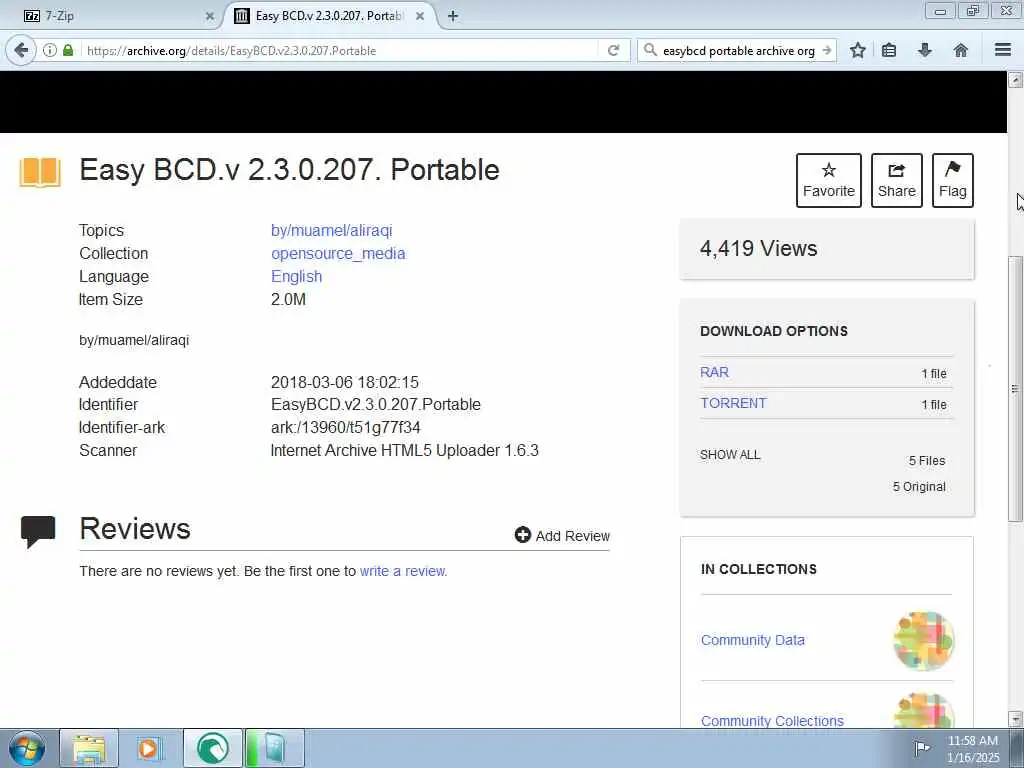
Task: Click Add Review
Action: click(x=562, y=536)
